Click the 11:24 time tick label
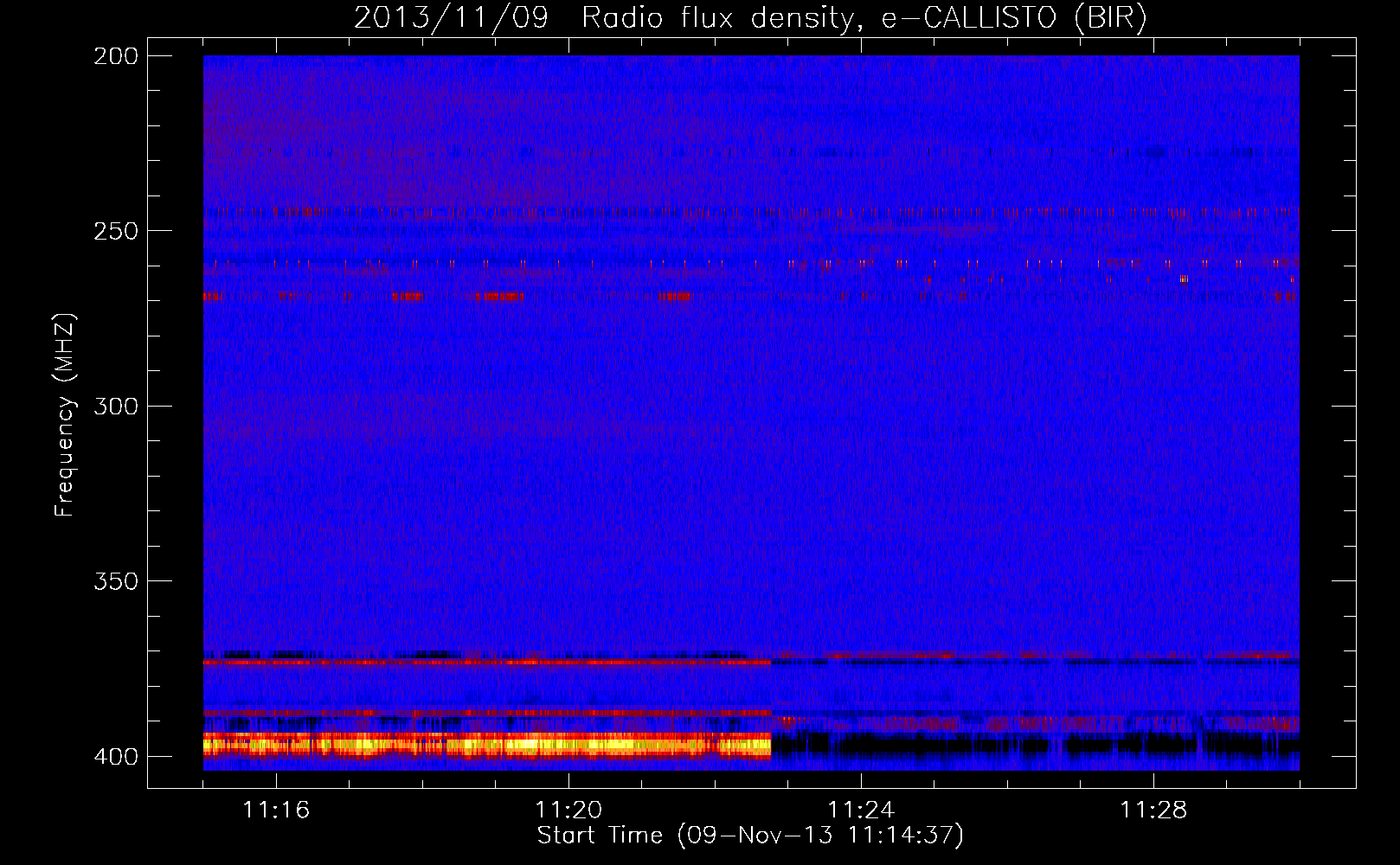This screenshot has height=865, width=1400. click(861, 810)
